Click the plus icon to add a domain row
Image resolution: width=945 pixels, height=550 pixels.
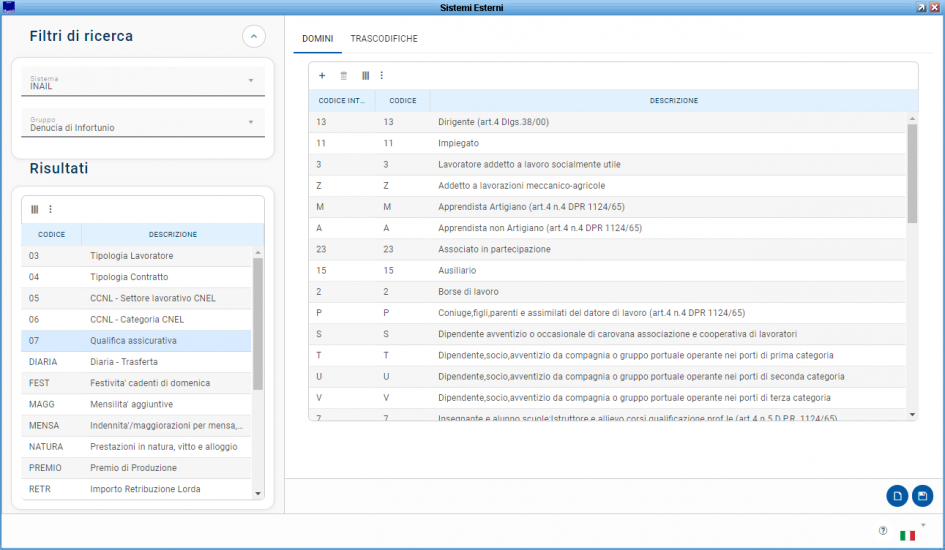coord(322,75)
